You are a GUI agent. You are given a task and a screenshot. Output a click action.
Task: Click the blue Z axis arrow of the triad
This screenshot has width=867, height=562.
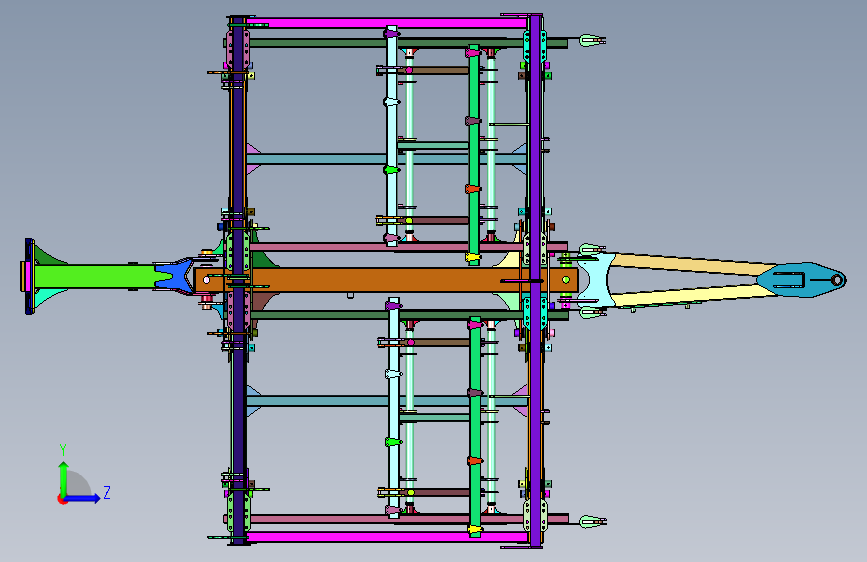click(82, 498)
